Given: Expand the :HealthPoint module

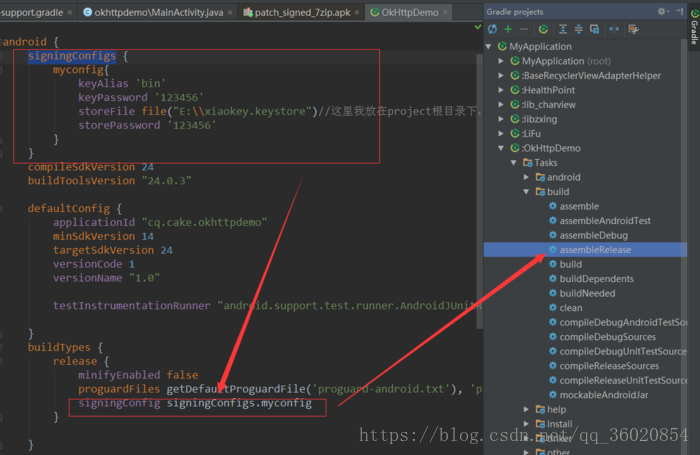Looking at the screenshot, I should click(x=501, y=90).
